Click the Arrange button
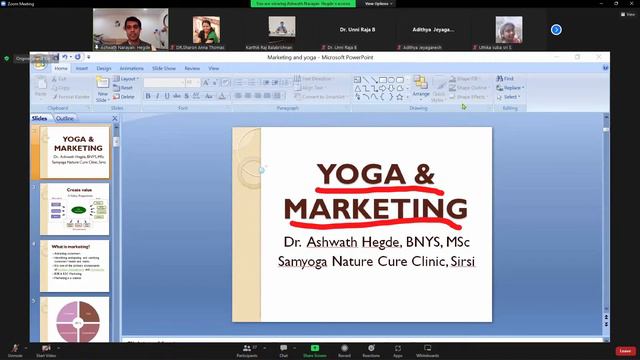 click(x=421, y=87)
